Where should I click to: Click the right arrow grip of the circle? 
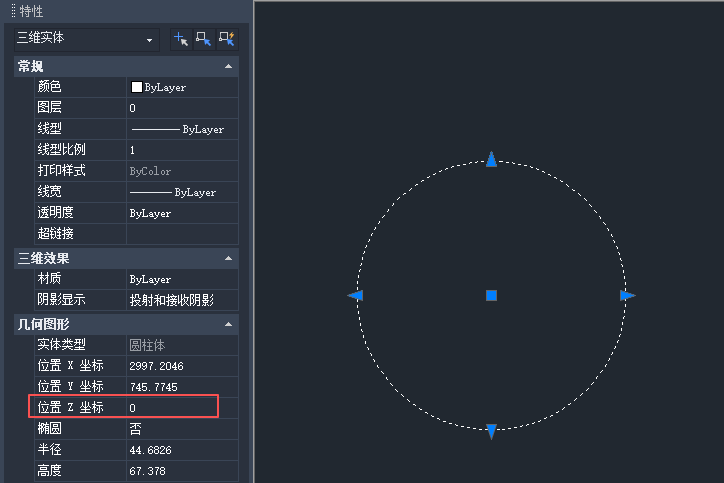(x=627, y=296)
